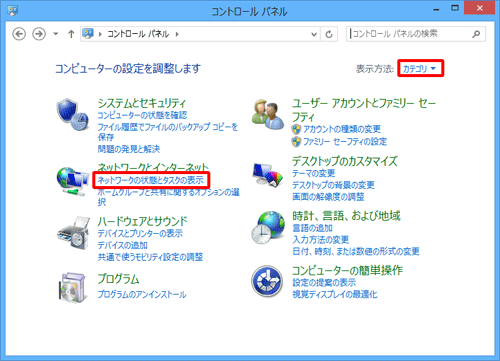This screenshot has height=361, width=500.
Task: Open モビリティ設定の調整 link
Action: coord(150,257)
